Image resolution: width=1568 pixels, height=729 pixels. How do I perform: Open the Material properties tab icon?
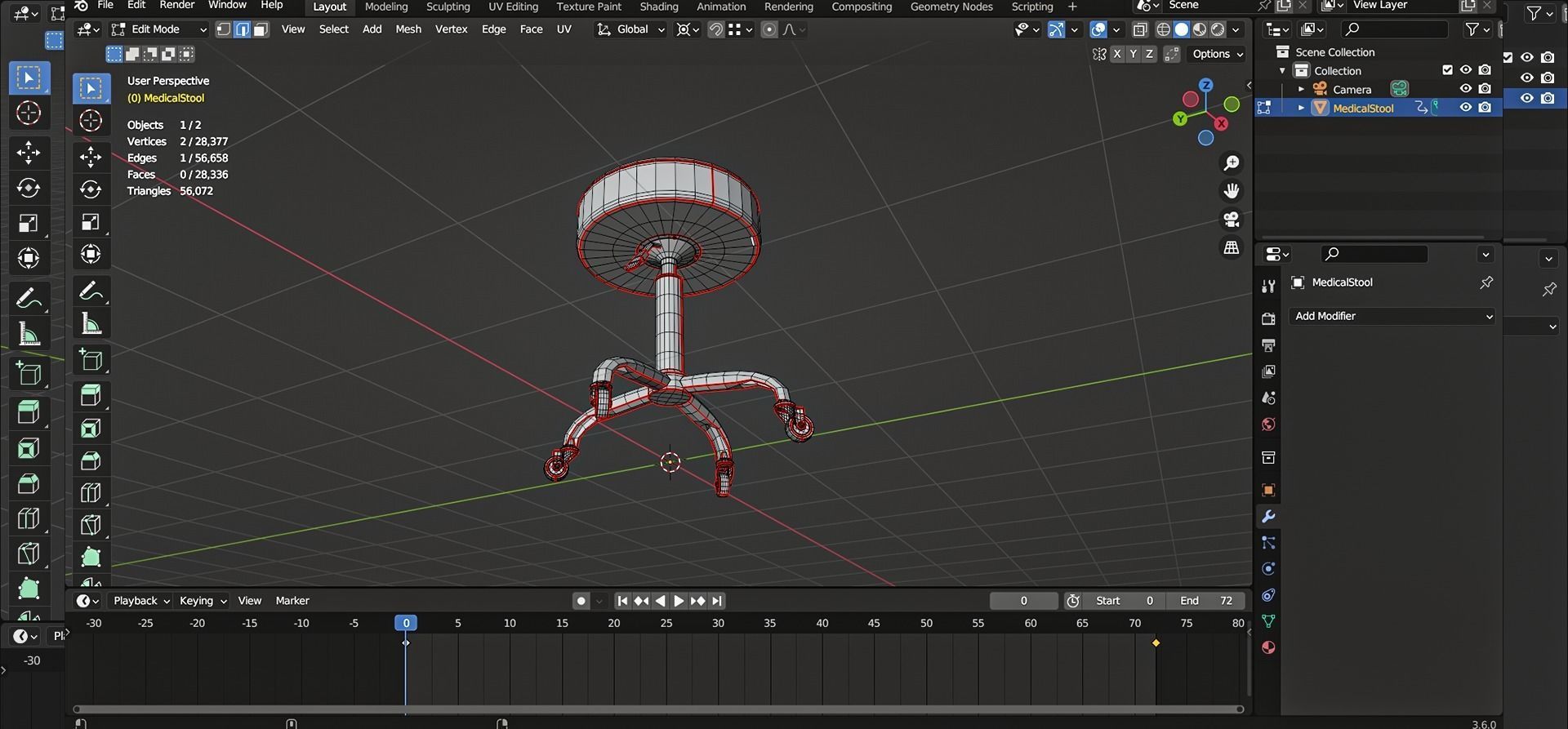(x=1268, y=647)
